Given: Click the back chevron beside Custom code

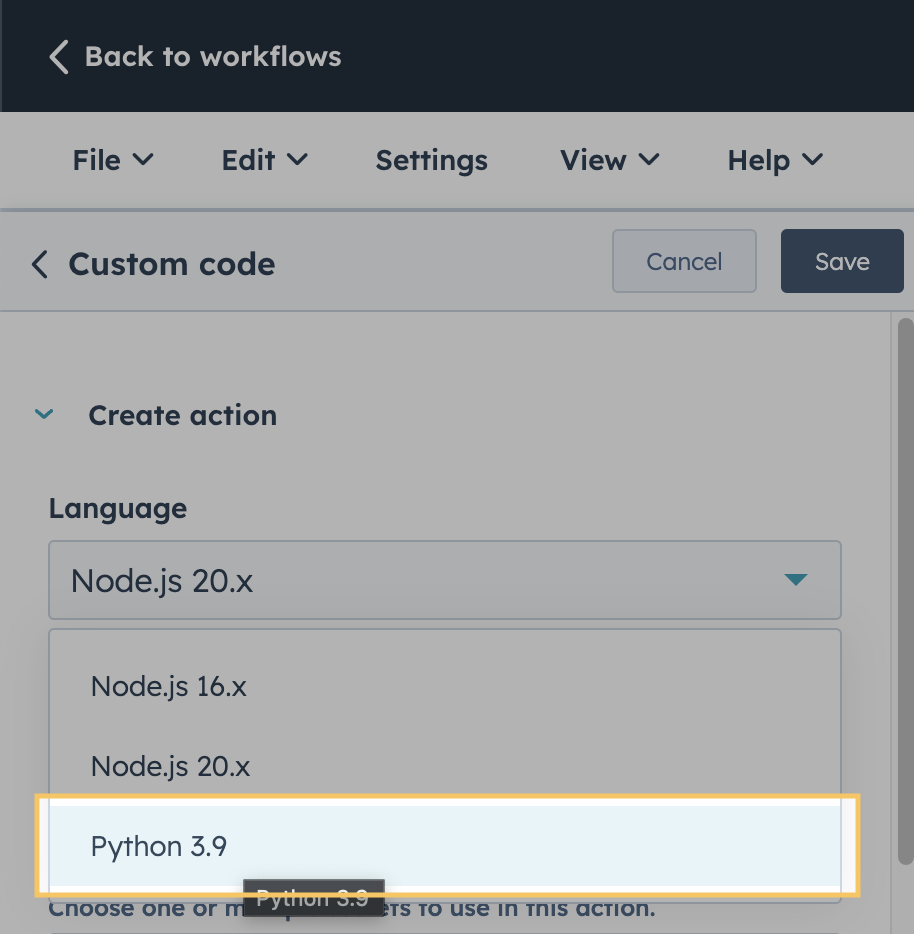Looking at the screenshot, I should click(39, 264).
